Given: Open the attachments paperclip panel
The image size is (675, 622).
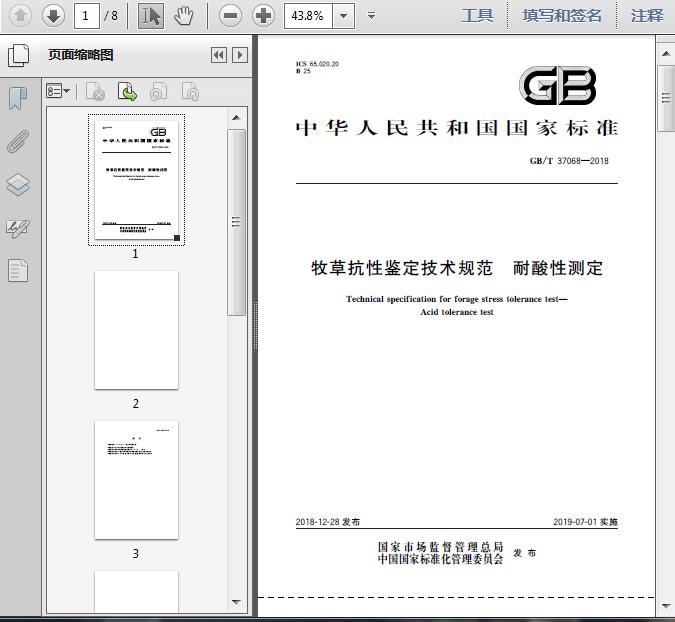Looking at the screenshot, I should coord(18,141).
